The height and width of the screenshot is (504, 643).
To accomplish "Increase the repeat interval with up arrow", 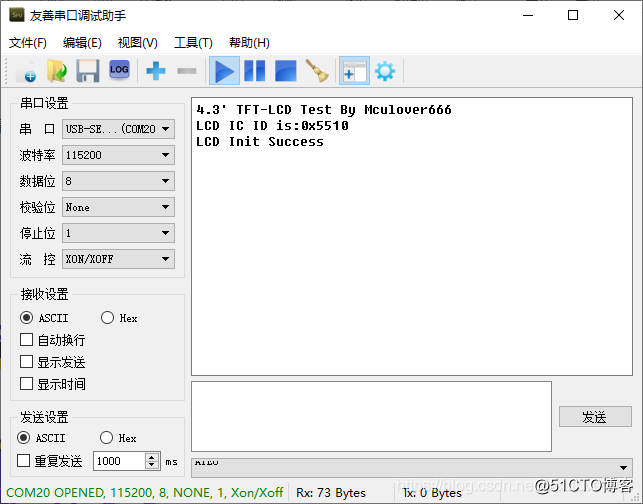I will [152, 457].
